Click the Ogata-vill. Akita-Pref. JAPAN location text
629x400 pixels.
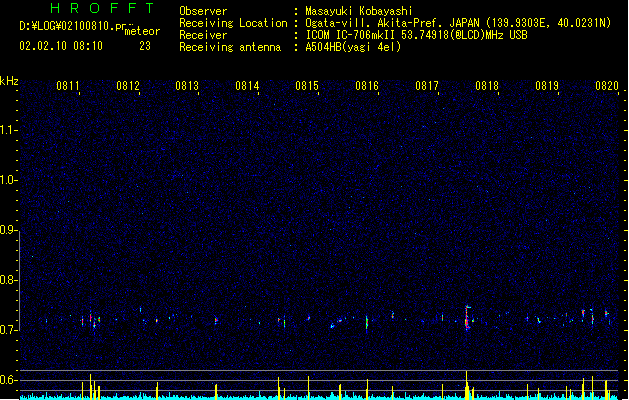[458, 23]
